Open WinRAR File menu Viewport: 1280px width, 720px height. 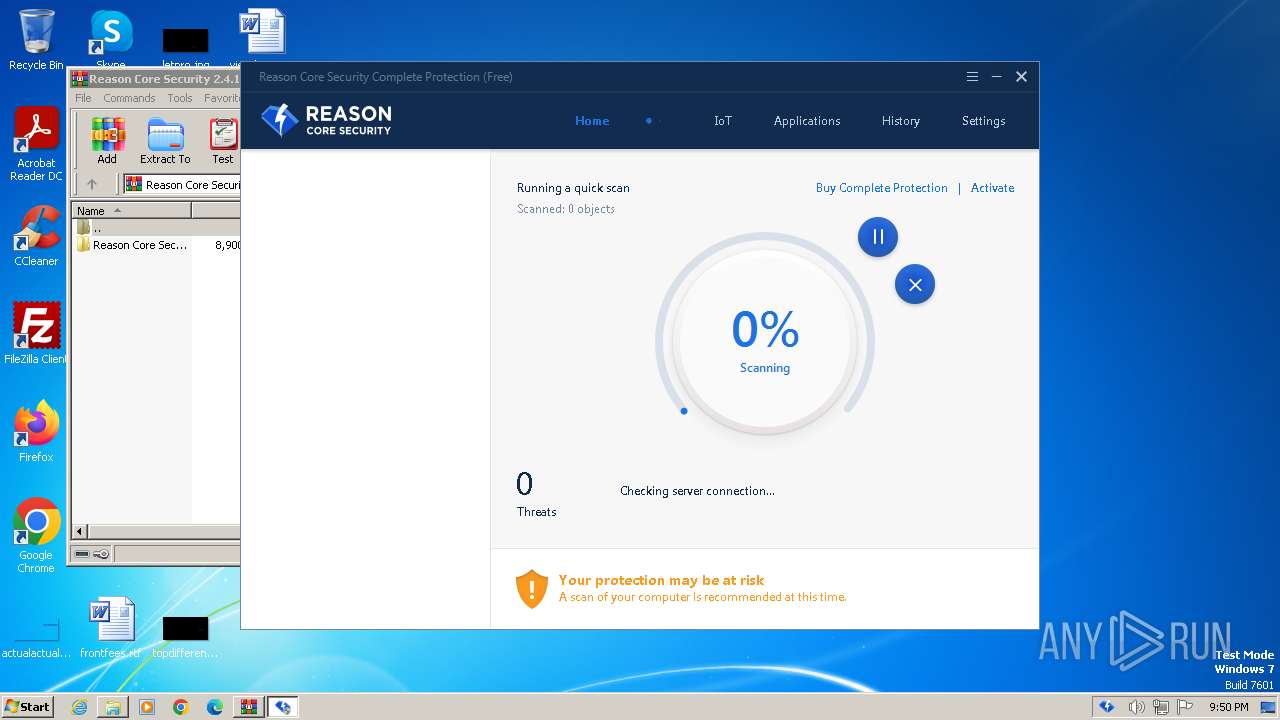(83, 98)
